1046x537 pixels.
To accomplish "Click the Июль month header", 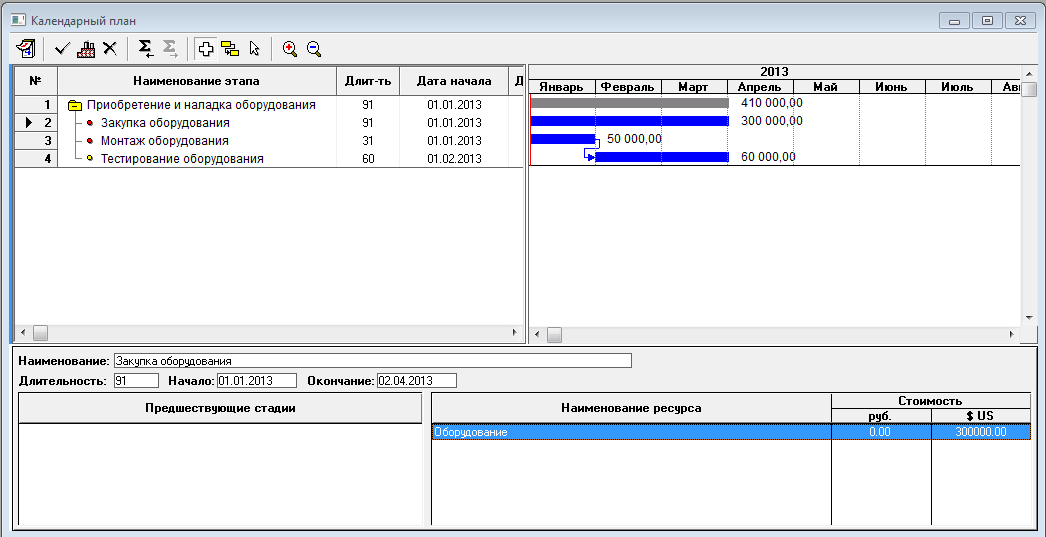I will pos(958,87).
